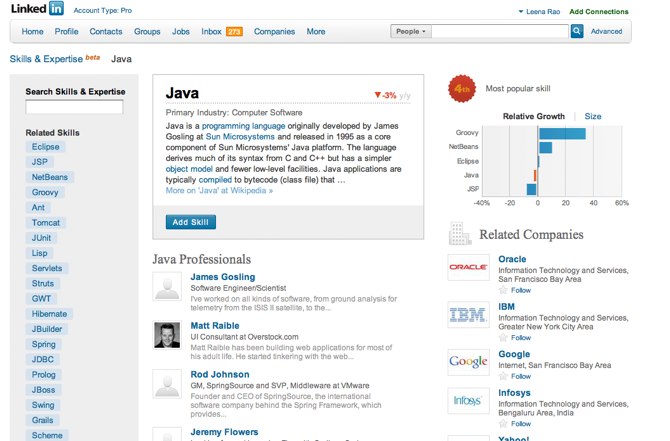Screen dimensions: 670x441
Task: Toggle the Follow star for Google
Action: pos(503,376)
